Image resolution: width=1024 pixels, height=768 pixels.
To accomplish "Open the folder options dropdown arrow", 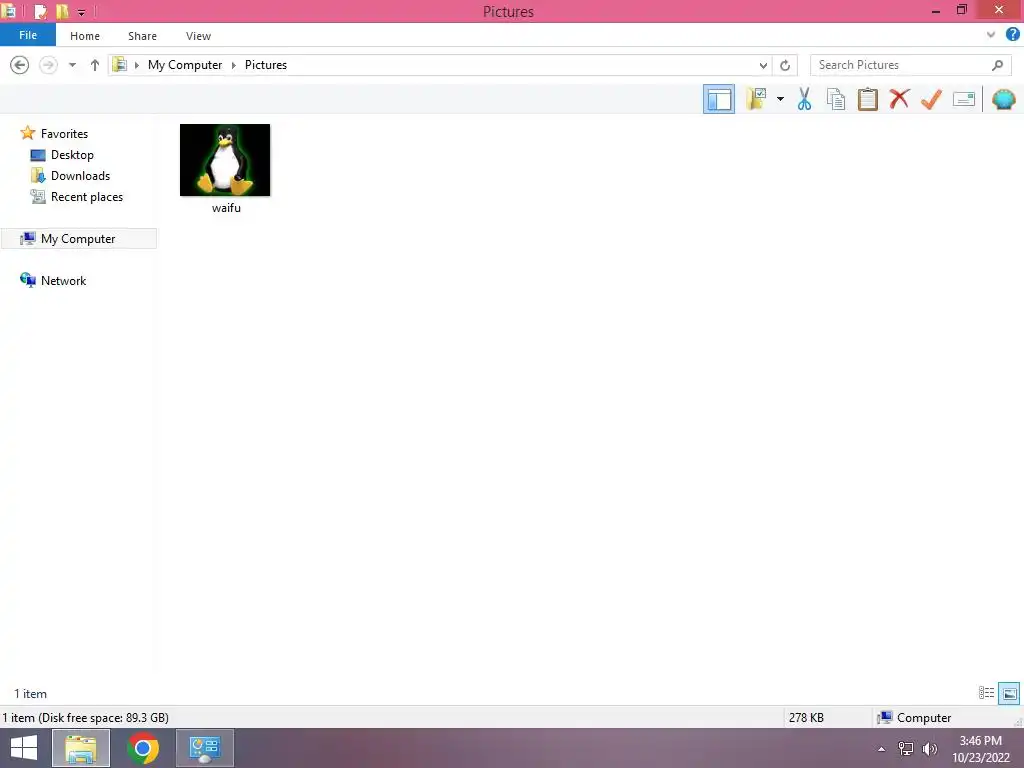I will click(x=780, y=99).
